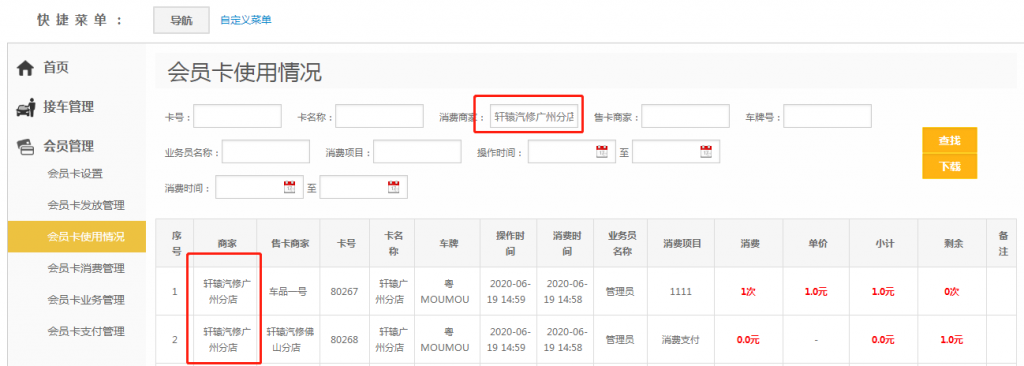The width and height of the screenshot is (1024, 366).
Task: Click the 查找 search button
Action: click(x=950, y=141)
